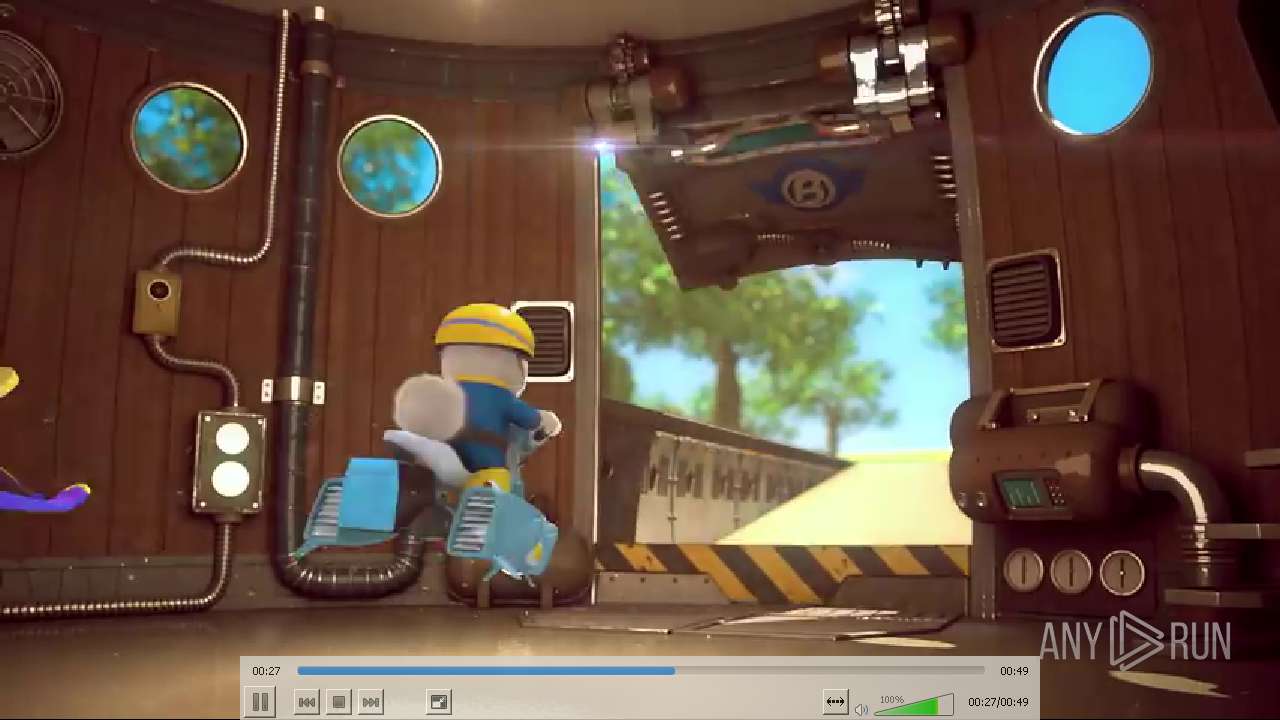Click the 00:49 remaining time label
The image size is (1280, 720).
tap(1014, 671)
